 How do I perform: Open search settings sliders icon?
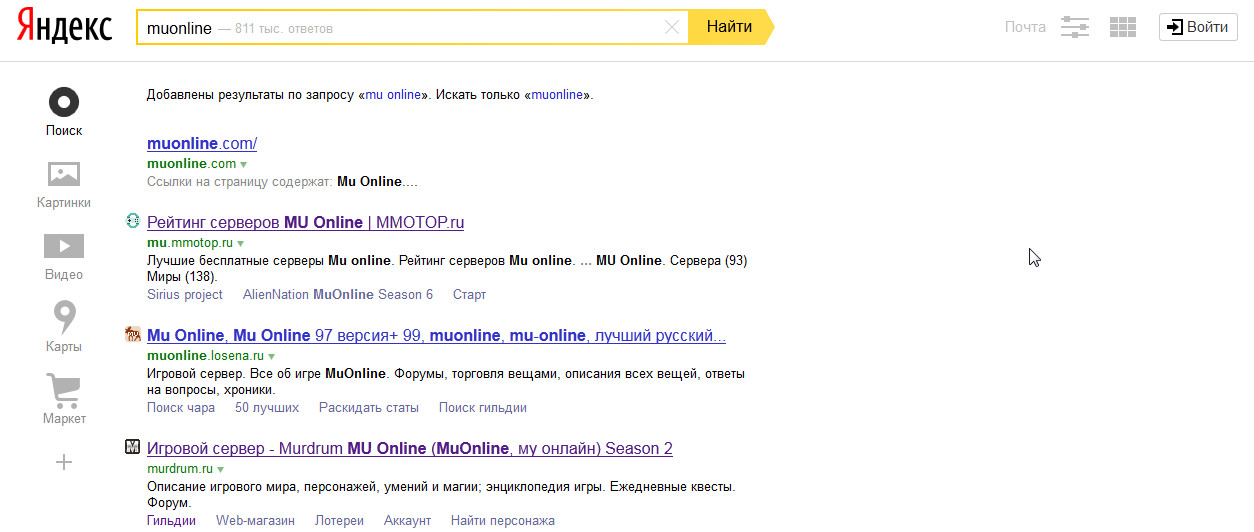pyautogui.click(x=1075, y=27)
